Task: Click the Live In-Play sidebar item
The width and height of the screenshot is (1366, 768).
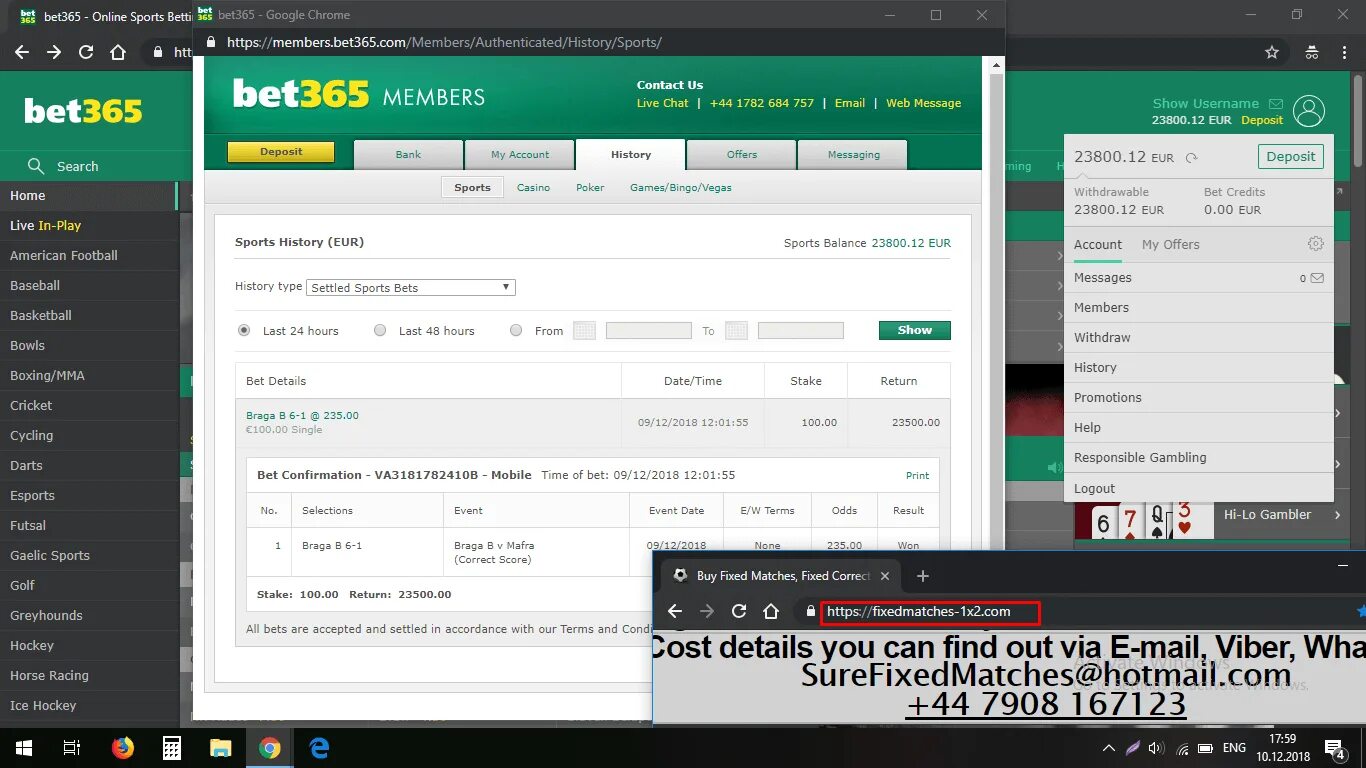Action: [88, 226]
